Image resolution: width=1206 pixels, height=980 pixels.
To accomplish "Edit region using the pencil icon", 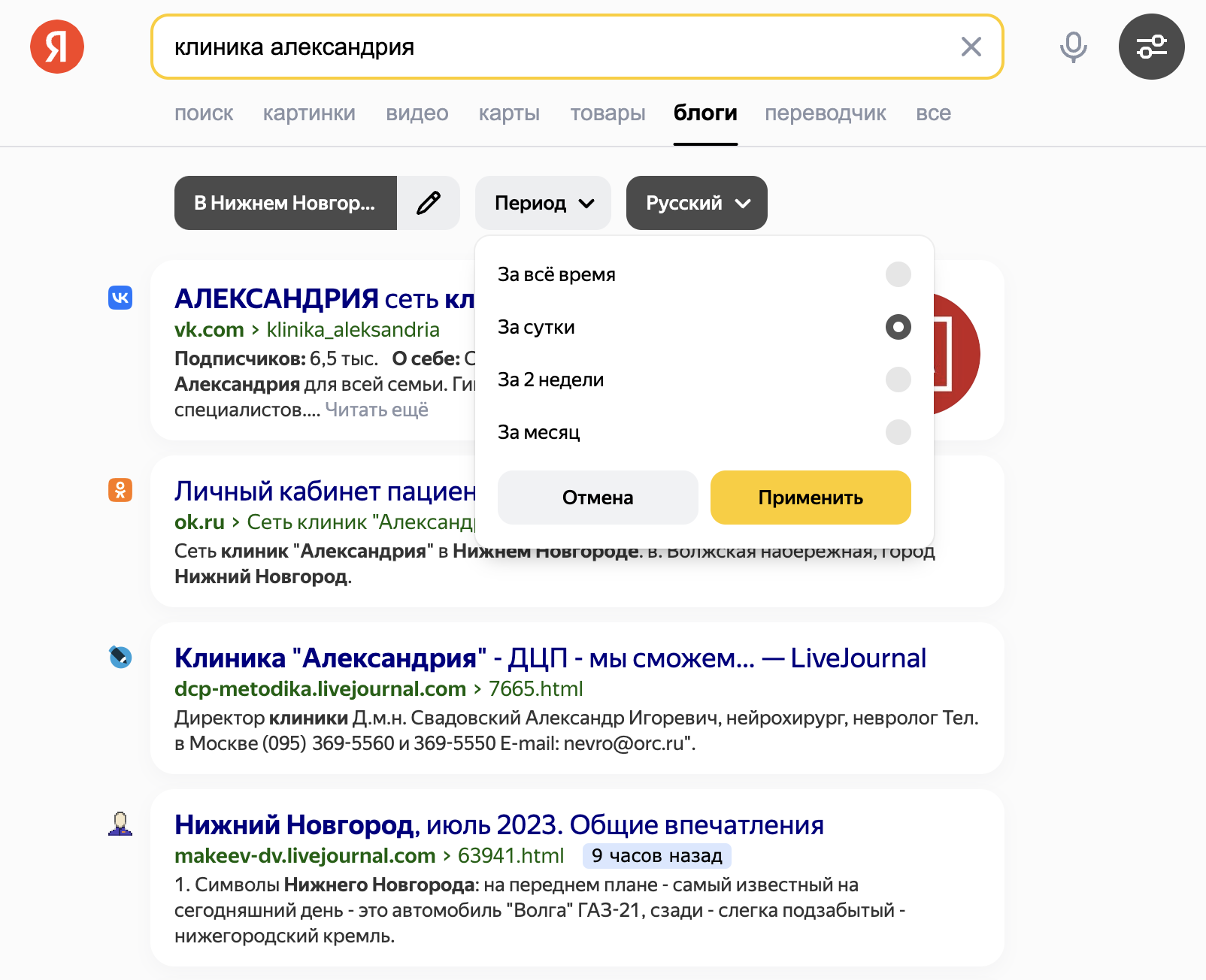I will [x=428, y=202].
